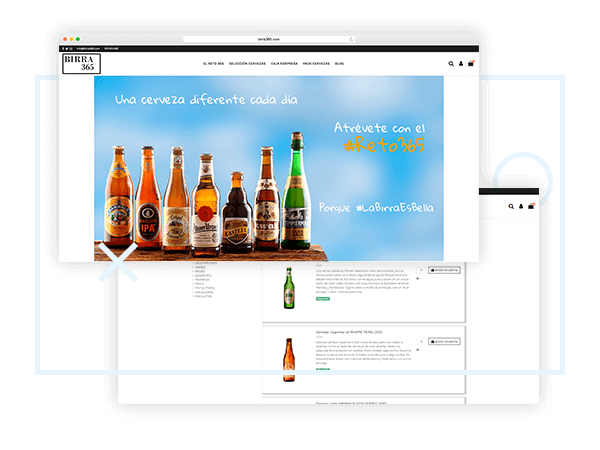Click the Twitter icon in the black top bar

67,49
